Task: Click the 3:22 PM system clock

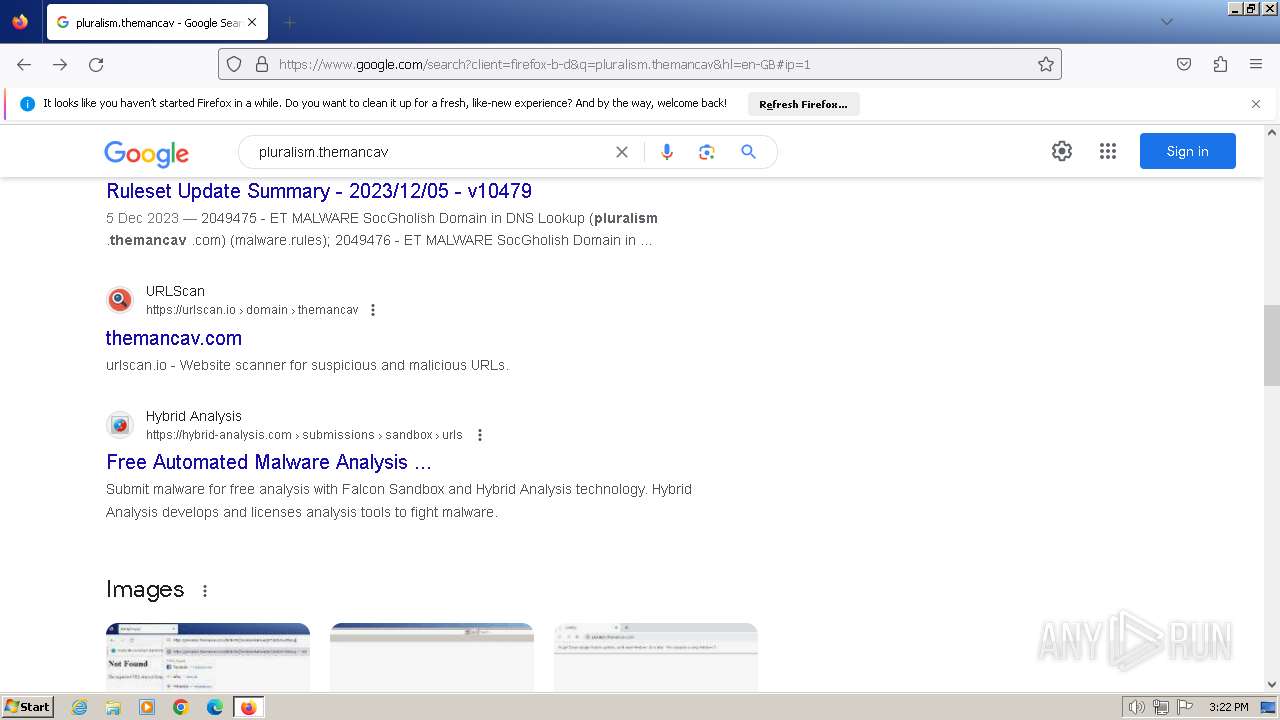Action: (x=1228, y=707)
